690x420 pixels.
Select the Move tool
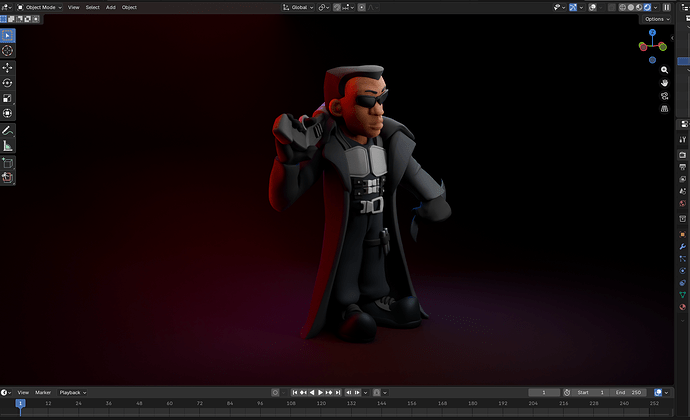click(x=7, y=67)
